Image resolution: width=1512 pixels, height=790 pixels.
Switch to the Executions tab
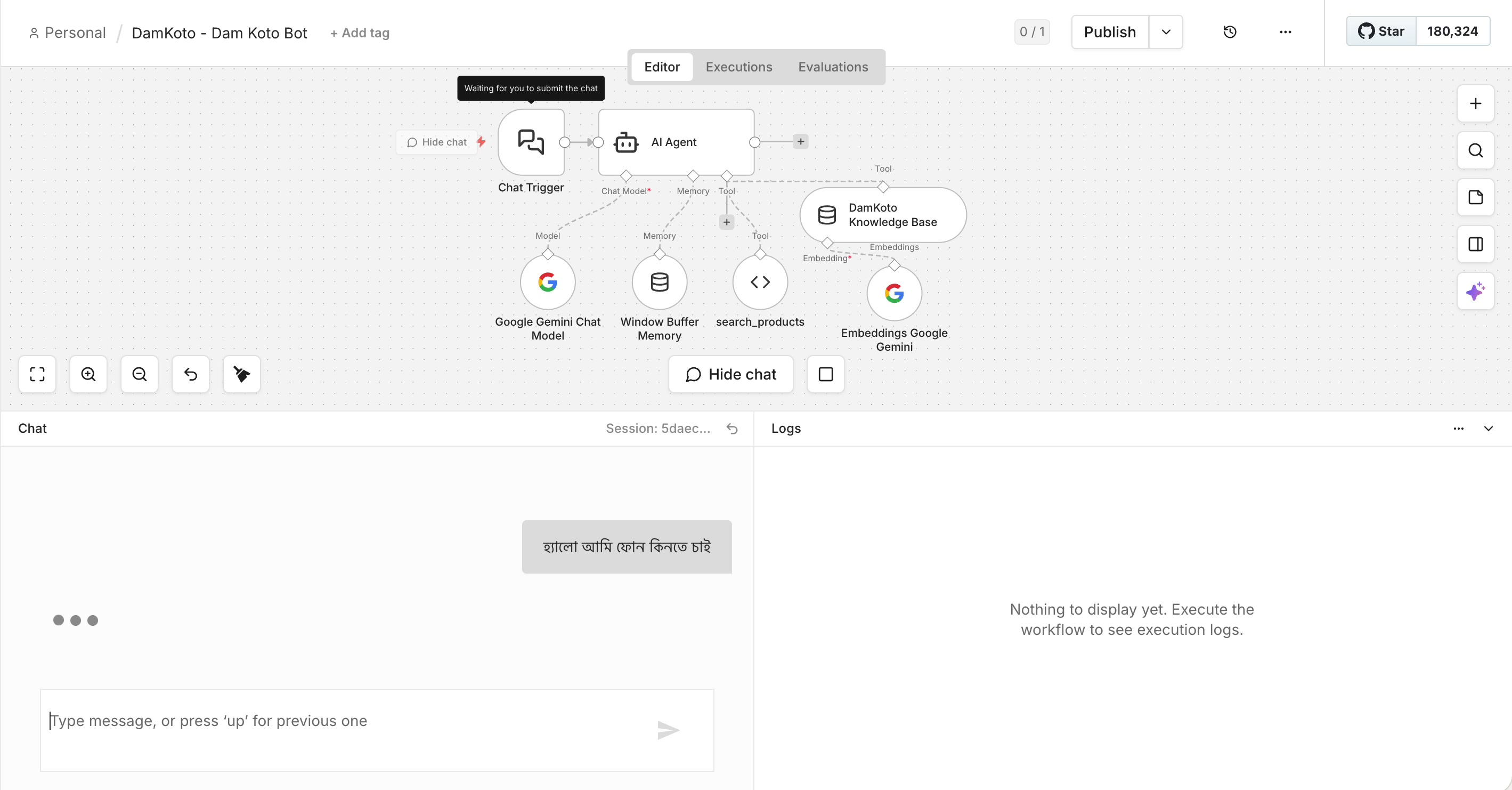pyautogui.click(x=739, y=67)
